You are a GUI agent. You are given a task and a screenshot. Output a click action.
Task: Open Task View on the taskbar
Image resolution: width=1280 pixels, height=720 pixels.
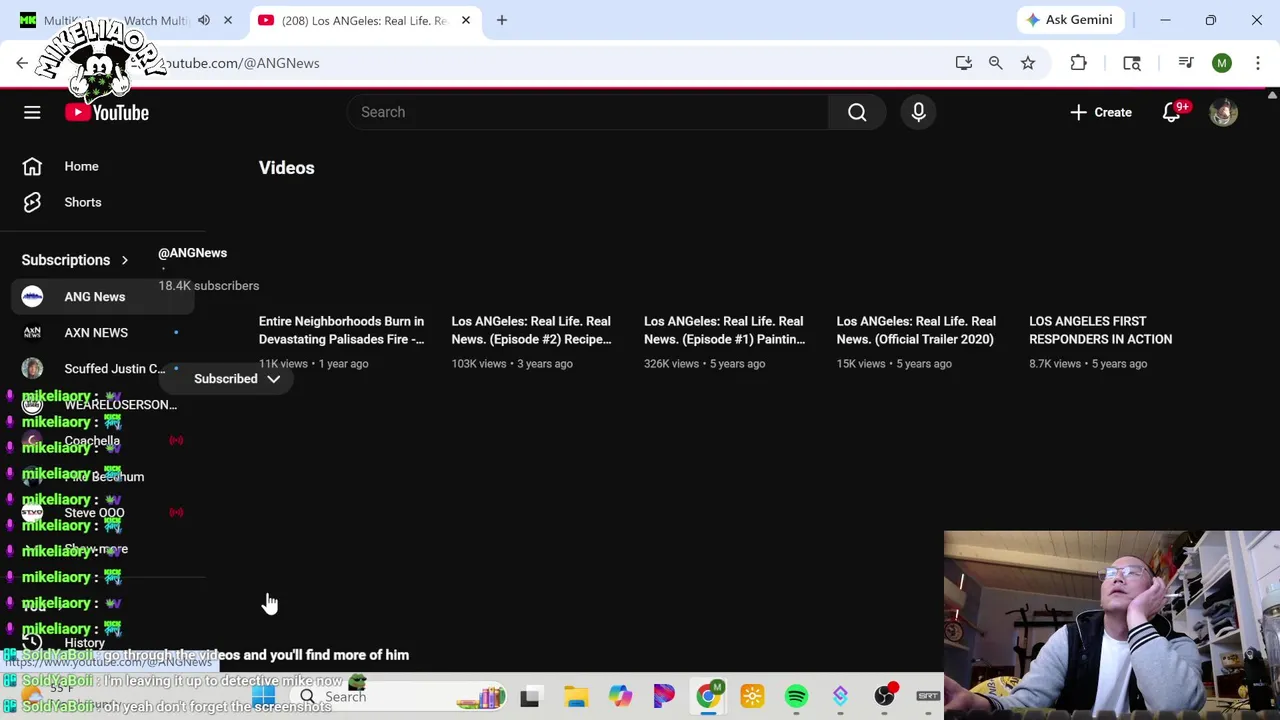[530, 696]
